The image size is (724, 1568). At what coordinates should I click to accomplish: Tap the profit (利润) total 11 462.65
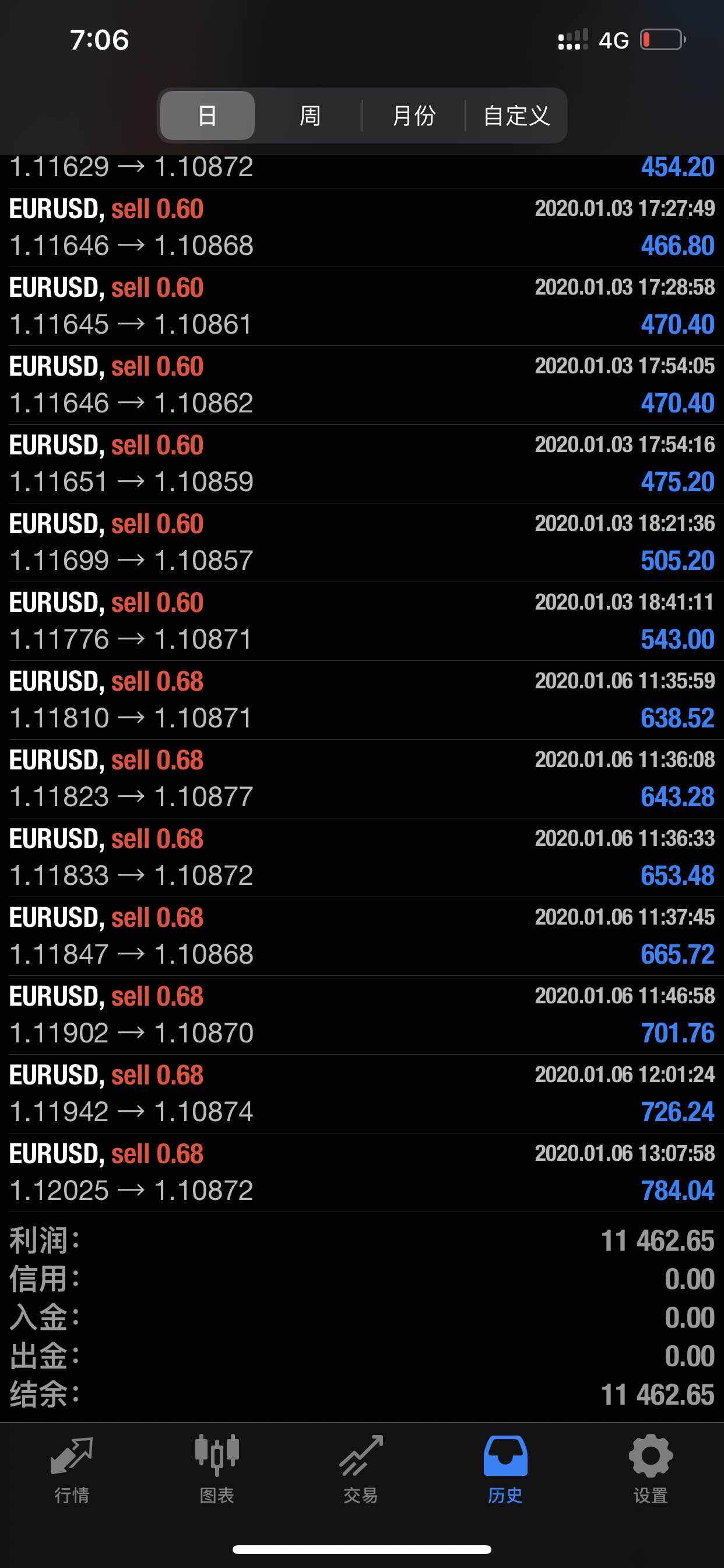click(x=657, y=1241)
